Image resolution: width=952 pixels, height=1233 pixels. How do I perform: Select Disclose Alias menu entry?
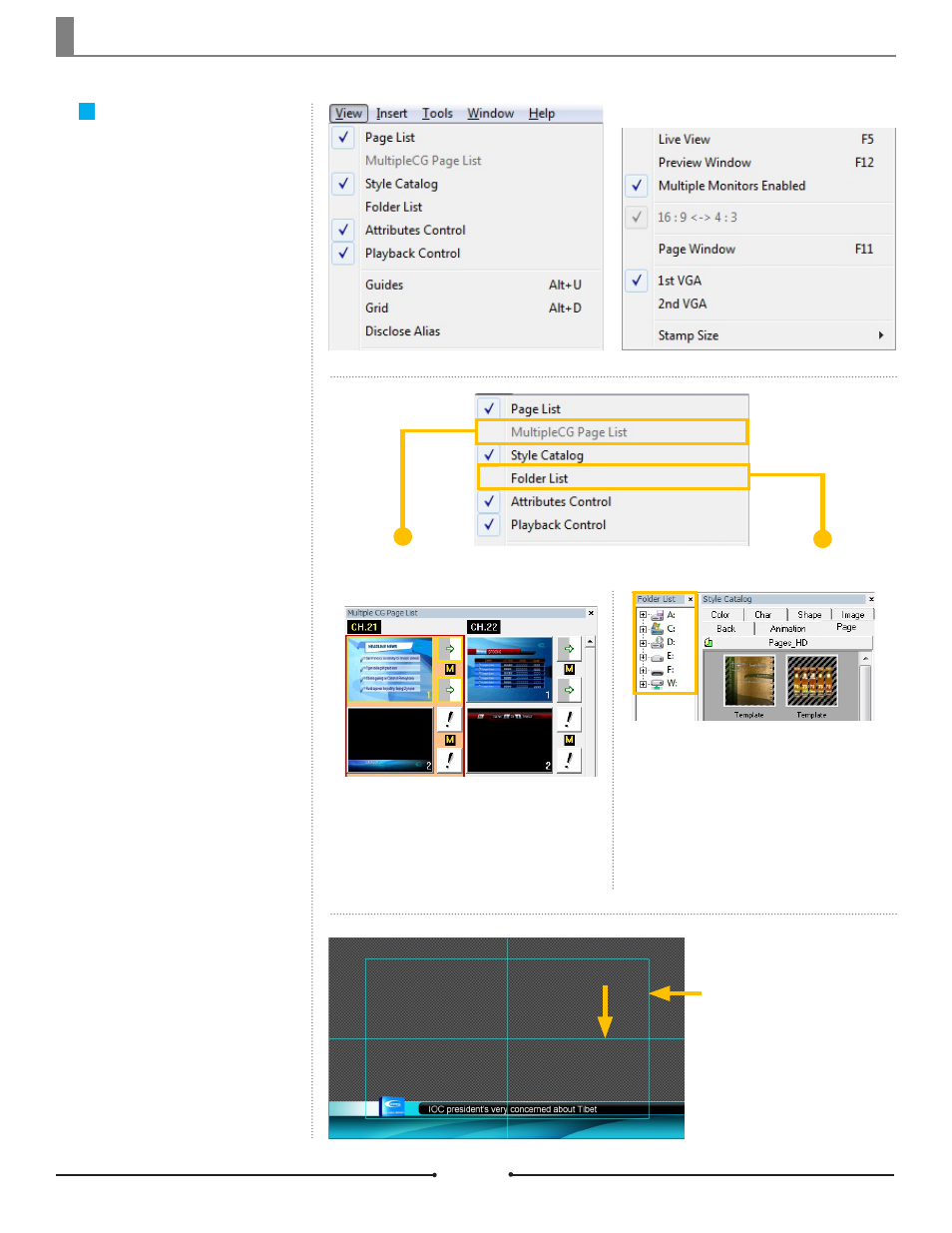(x=402, y=331)
